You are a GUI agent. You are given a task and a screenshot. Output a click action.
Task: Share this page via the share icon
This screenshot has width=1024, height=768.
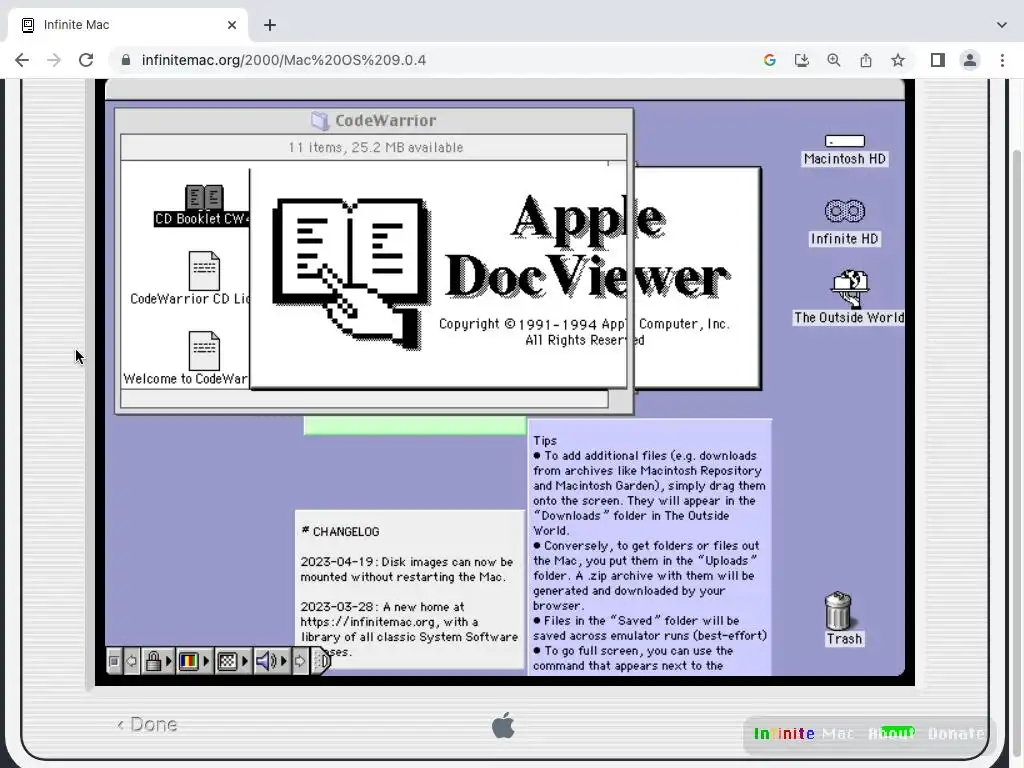[x=865, y=60]
